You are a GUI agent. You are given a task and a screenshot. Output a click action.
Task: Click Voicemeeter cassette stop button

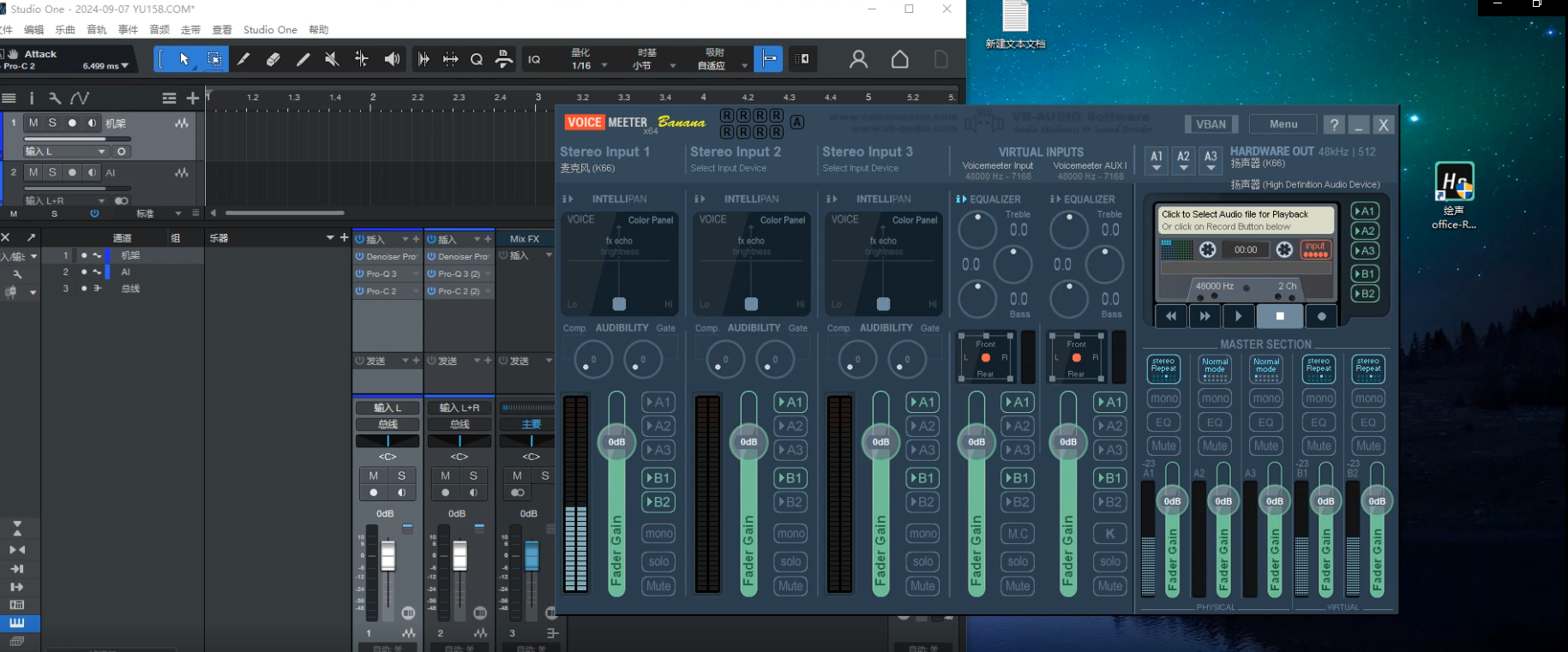(1280, 316)
